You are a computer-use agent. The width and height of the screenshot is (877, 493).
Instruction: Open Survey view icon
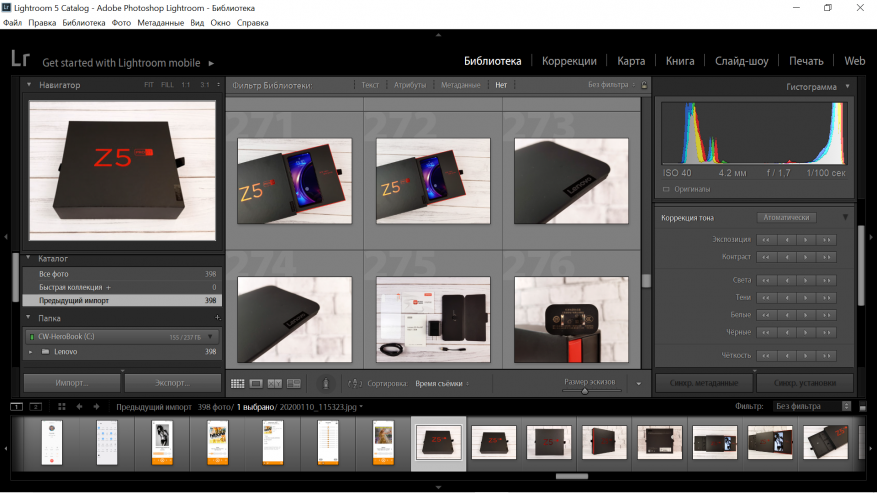pyautogui.click(x=293, y=383)
